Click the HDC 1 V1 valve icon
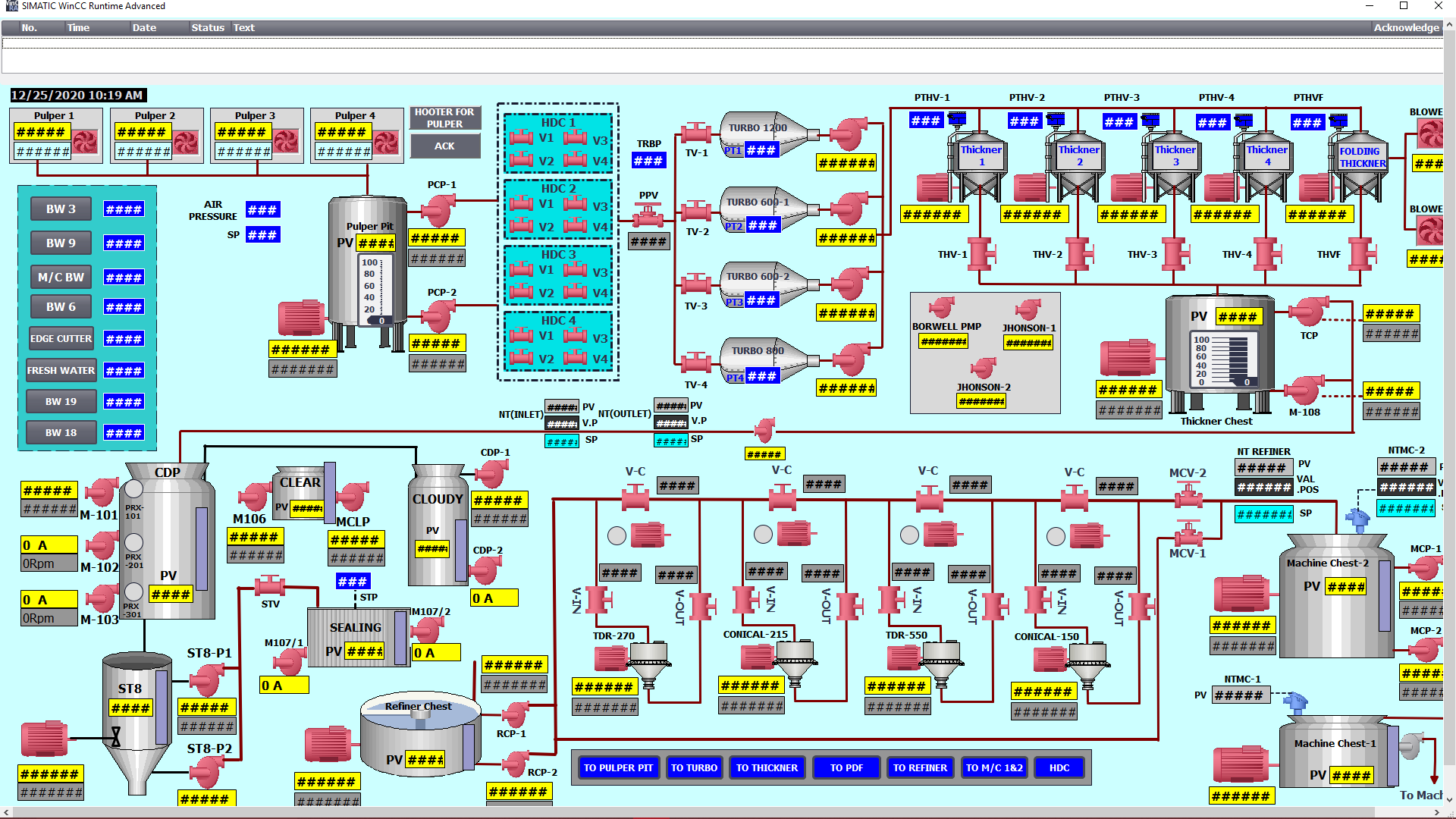This screenshot has height=819, width=1456. click(x=521, y=138)
